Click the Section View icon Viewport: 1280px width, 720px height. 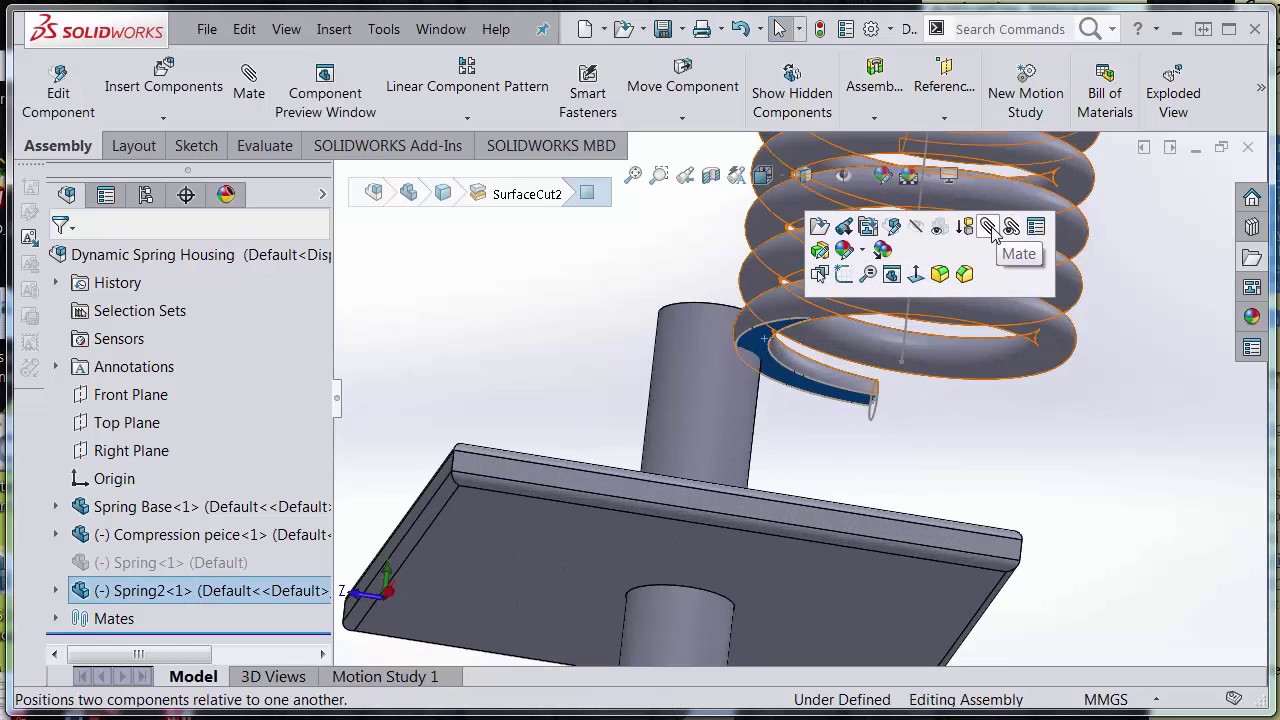click(711, 176)
